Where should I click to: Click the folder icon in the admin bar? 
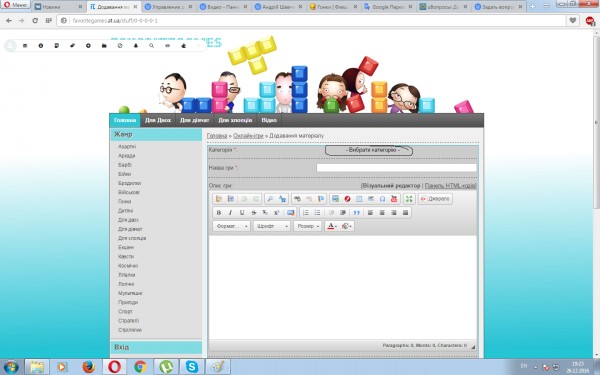tap(104, 46)
